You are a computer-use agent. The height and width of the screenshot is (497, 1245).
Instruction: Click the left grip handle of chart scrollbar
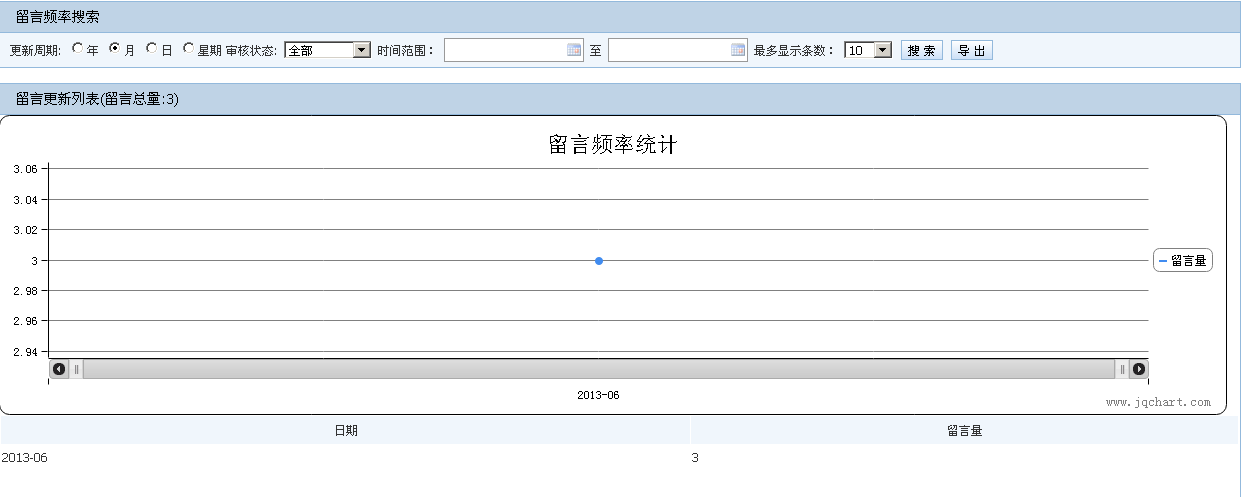coord(76,369)
